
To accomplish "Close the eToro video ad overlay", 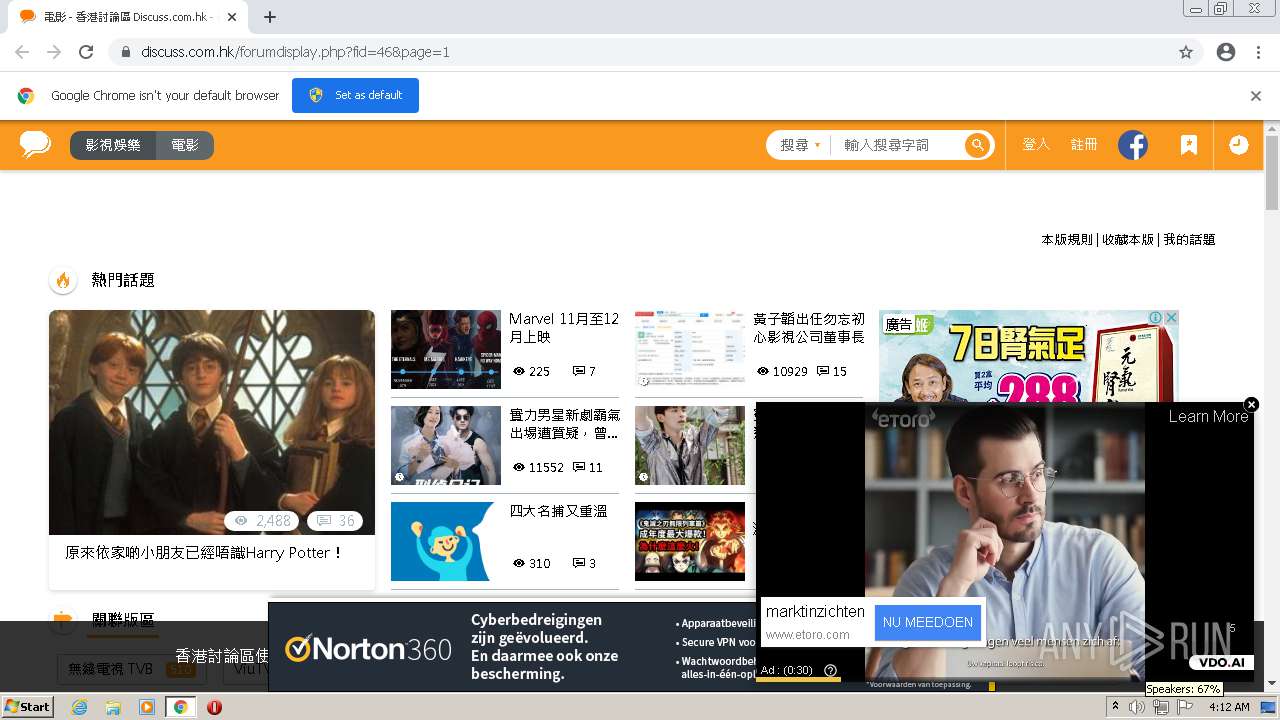I will point(1251,405).
